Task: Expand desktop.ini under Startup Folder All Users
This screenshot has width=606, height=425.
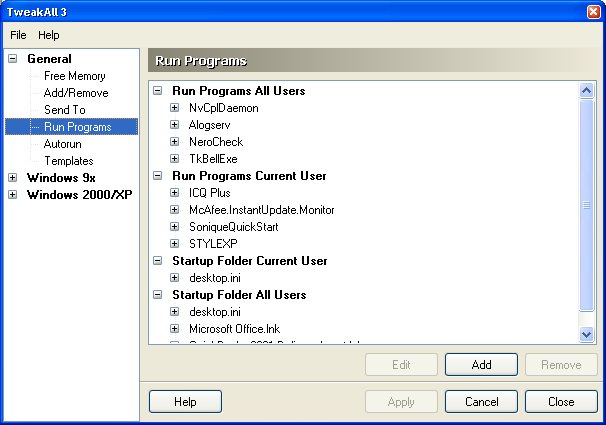Action: click(175, 312)
